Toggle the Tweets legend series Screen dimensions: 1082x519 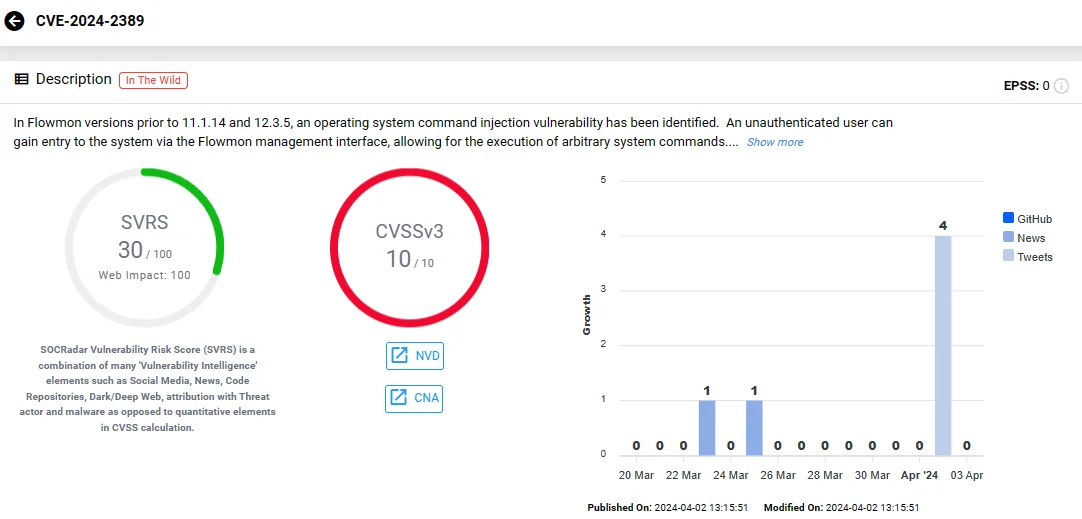(1027, 257)
